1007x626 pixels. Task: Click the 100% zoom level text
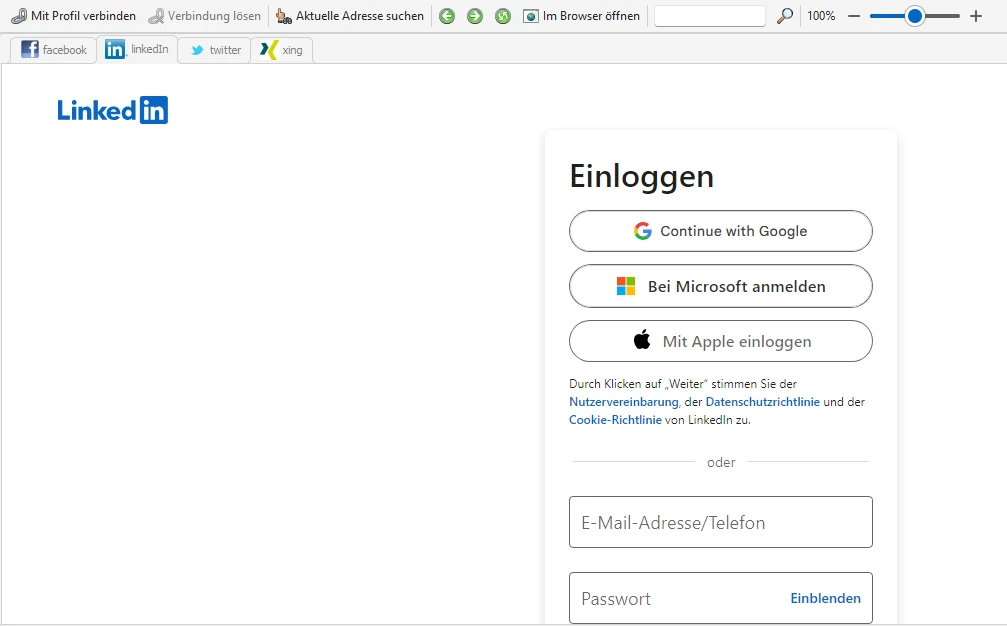point(821,15)
